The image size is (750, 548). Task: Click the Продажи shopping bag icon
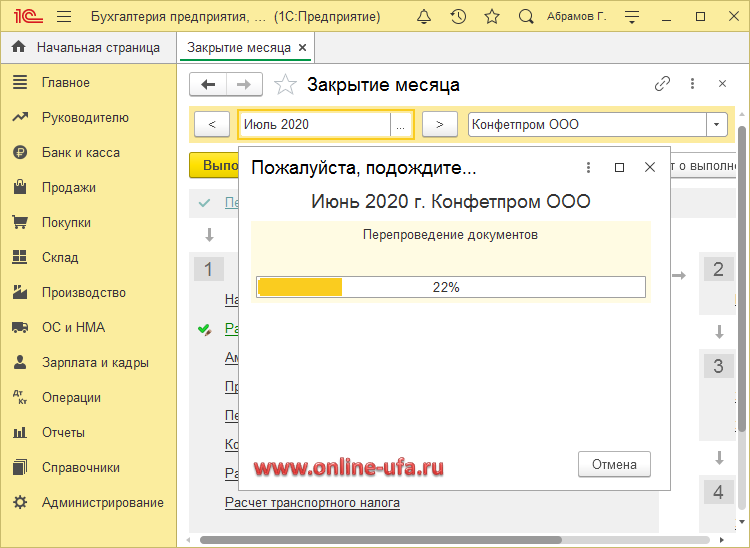[20, 187]
